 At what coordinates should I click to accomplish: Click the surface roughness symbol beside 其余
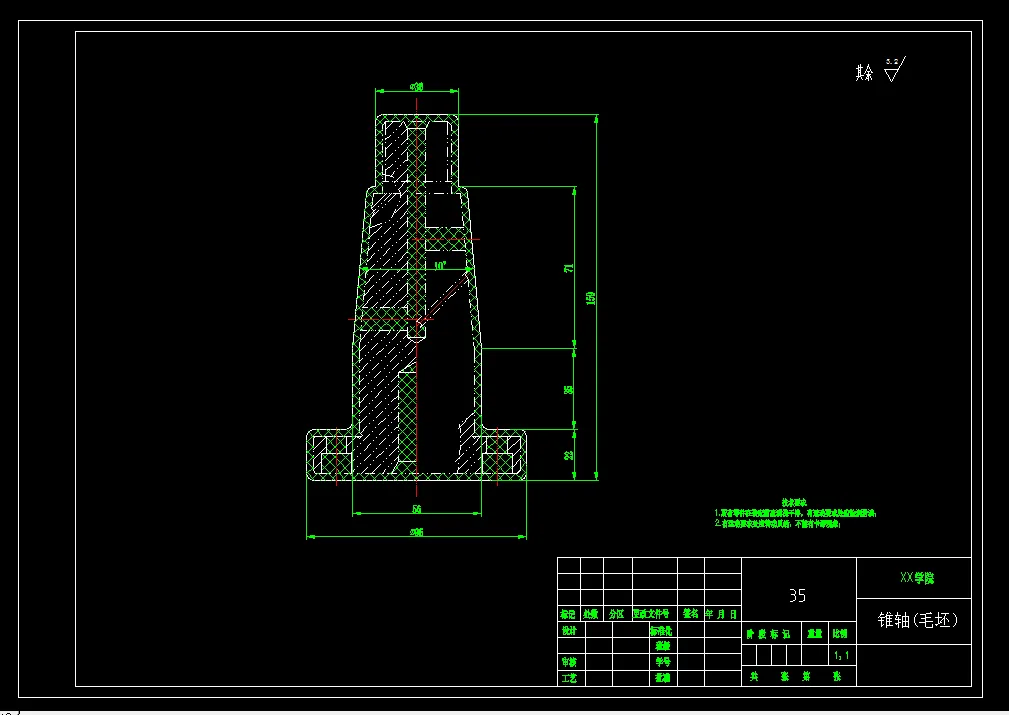coord(895,70)
